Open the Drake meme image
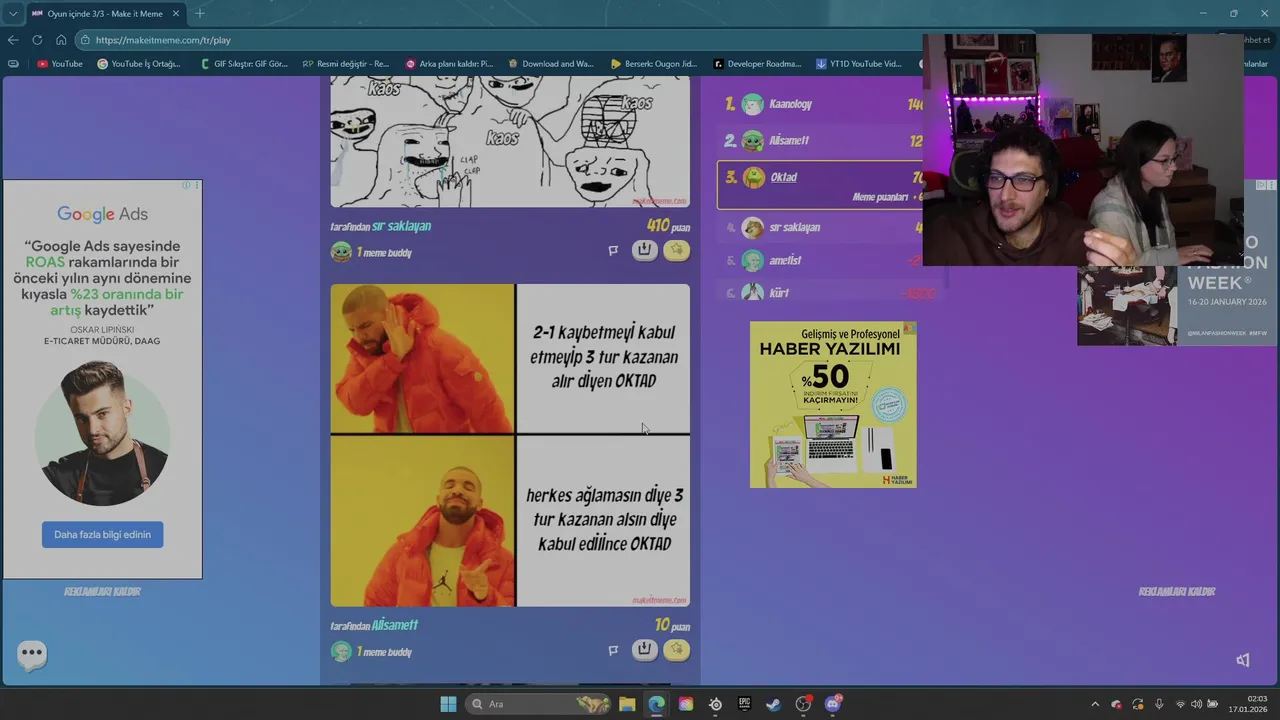Image resolution: width=1280 pixels, height=720 pixels. point(510,445)
